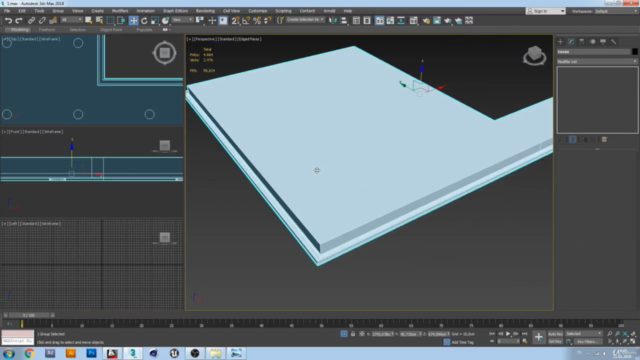Open the Create Selection Set dropdown

[305, 20]
